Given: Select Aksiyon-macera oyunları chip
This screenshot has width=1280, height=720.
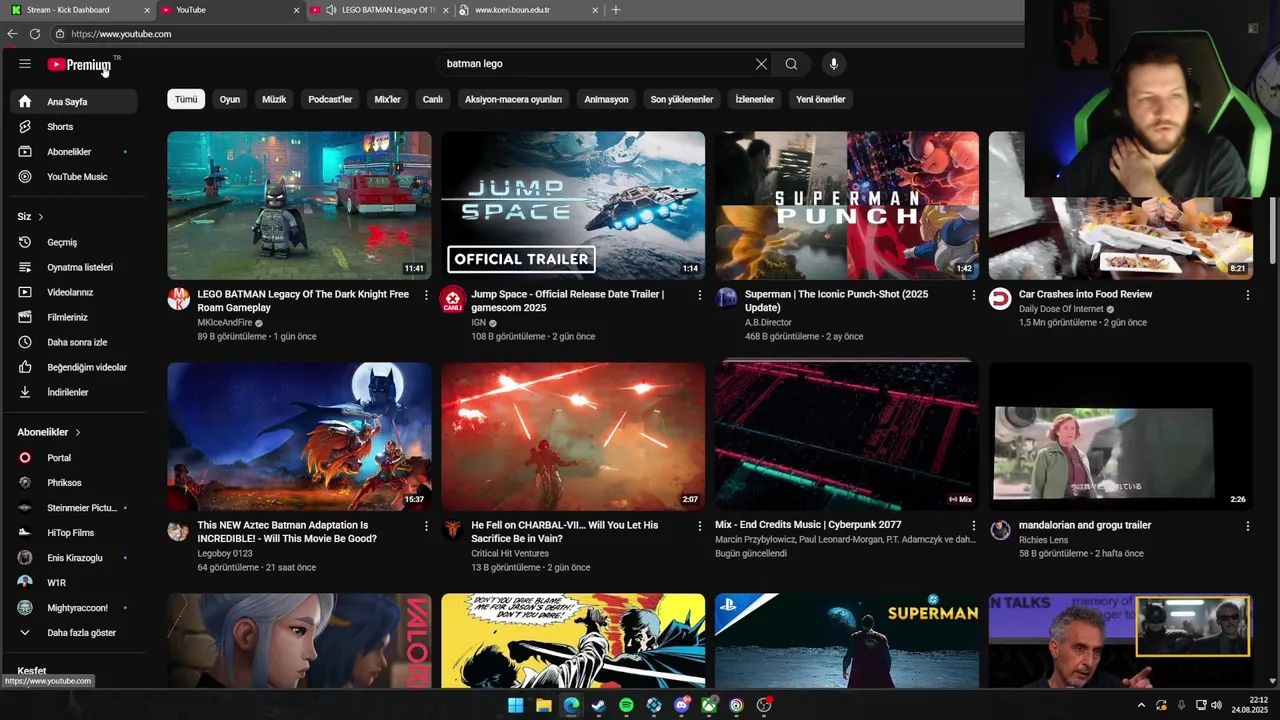Looking at the screenshot, I should 513,99.
